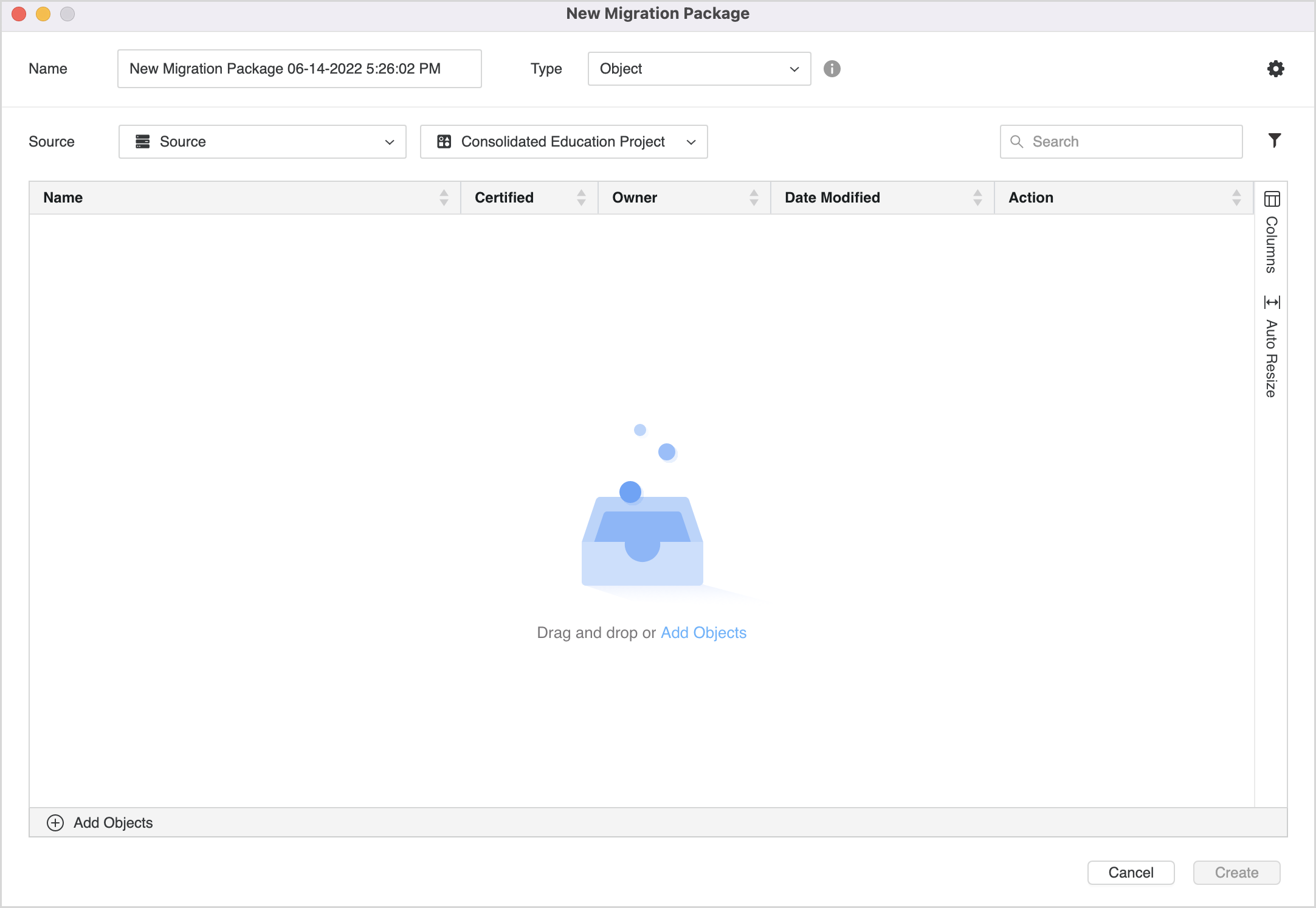Click the Type info icon

click(x=832, y=69)
